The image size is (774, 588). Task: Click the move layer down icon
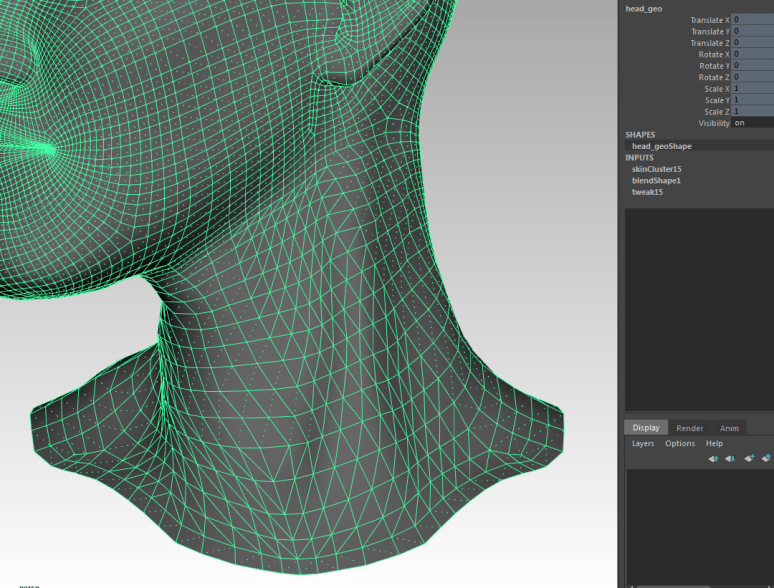point(730,459)
